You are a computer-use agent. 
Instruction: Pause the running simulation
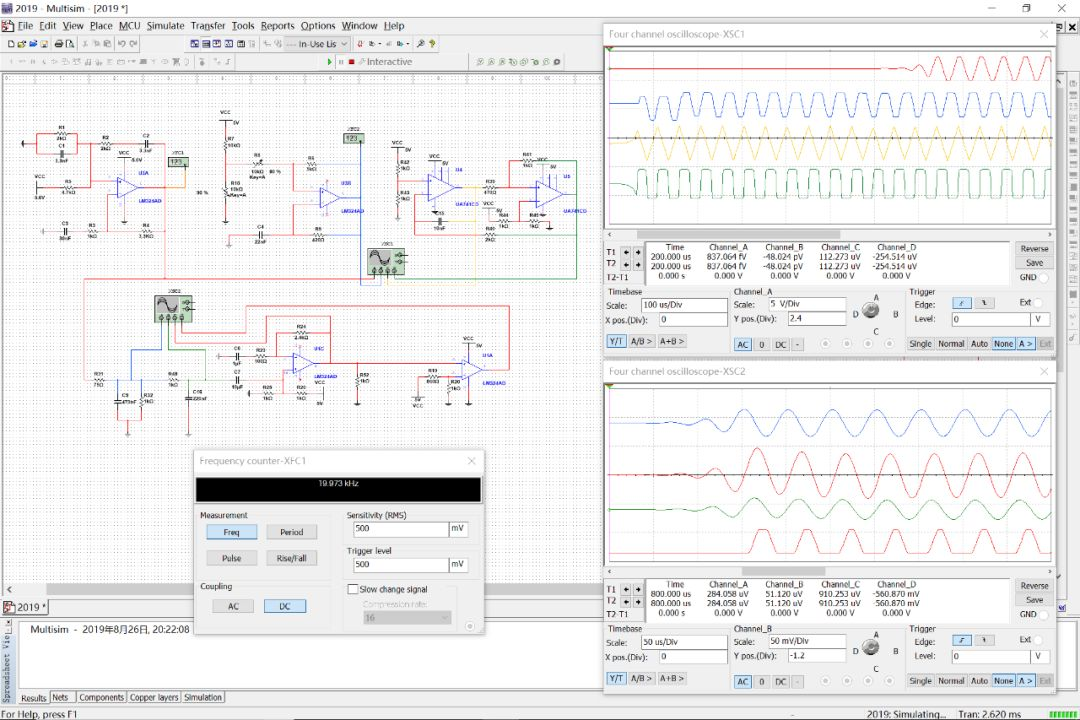point(341,62)
